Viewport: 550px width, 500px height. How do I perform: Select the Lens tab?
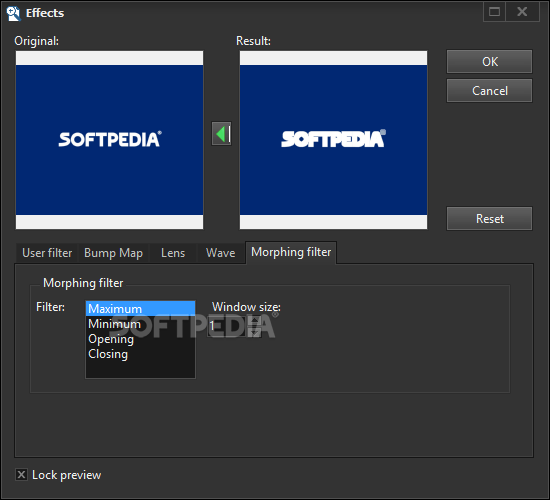[x=173, y=253]
